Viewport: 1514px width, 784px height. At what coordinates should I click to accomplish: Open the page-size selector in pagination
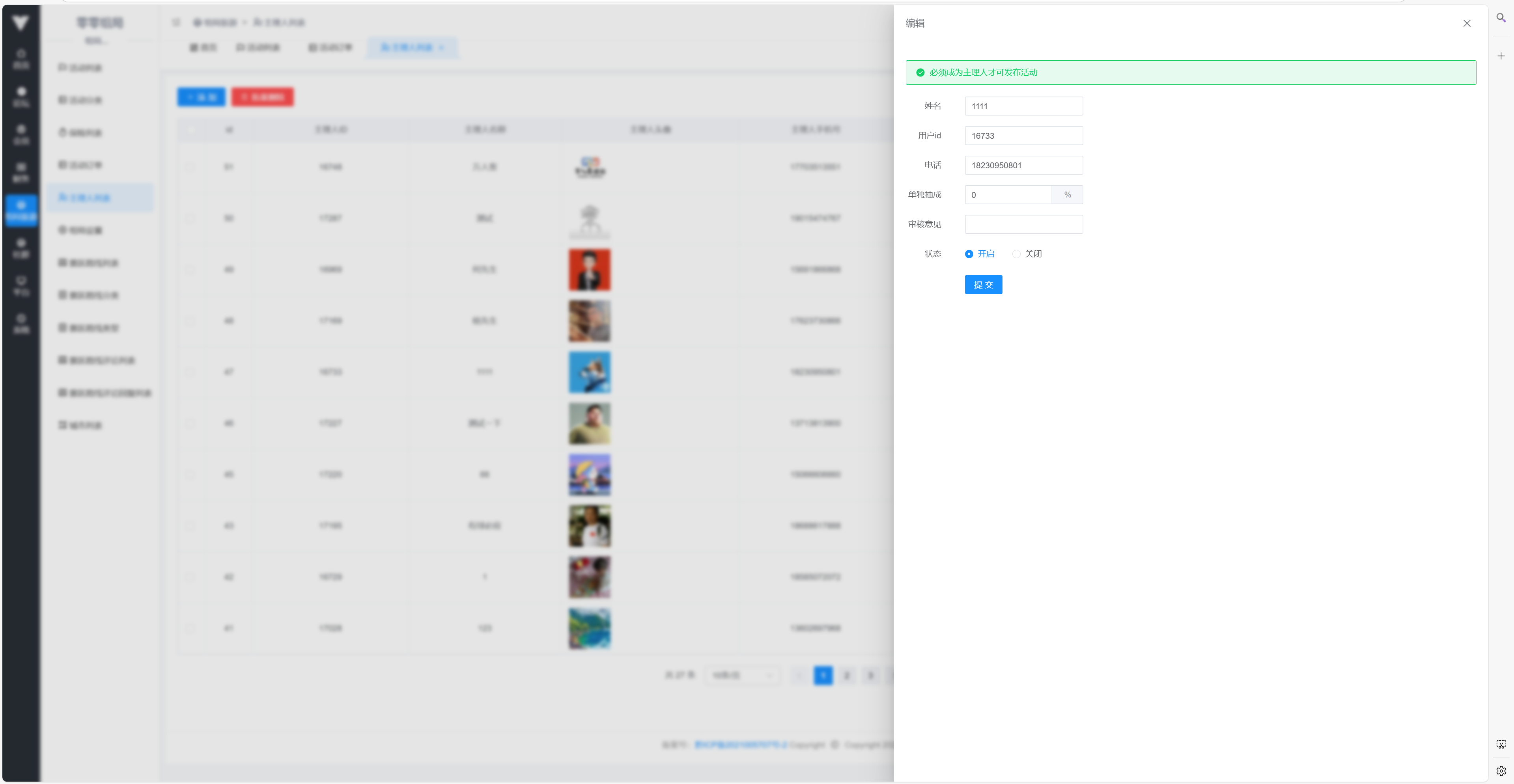click(x=742, y=675)
